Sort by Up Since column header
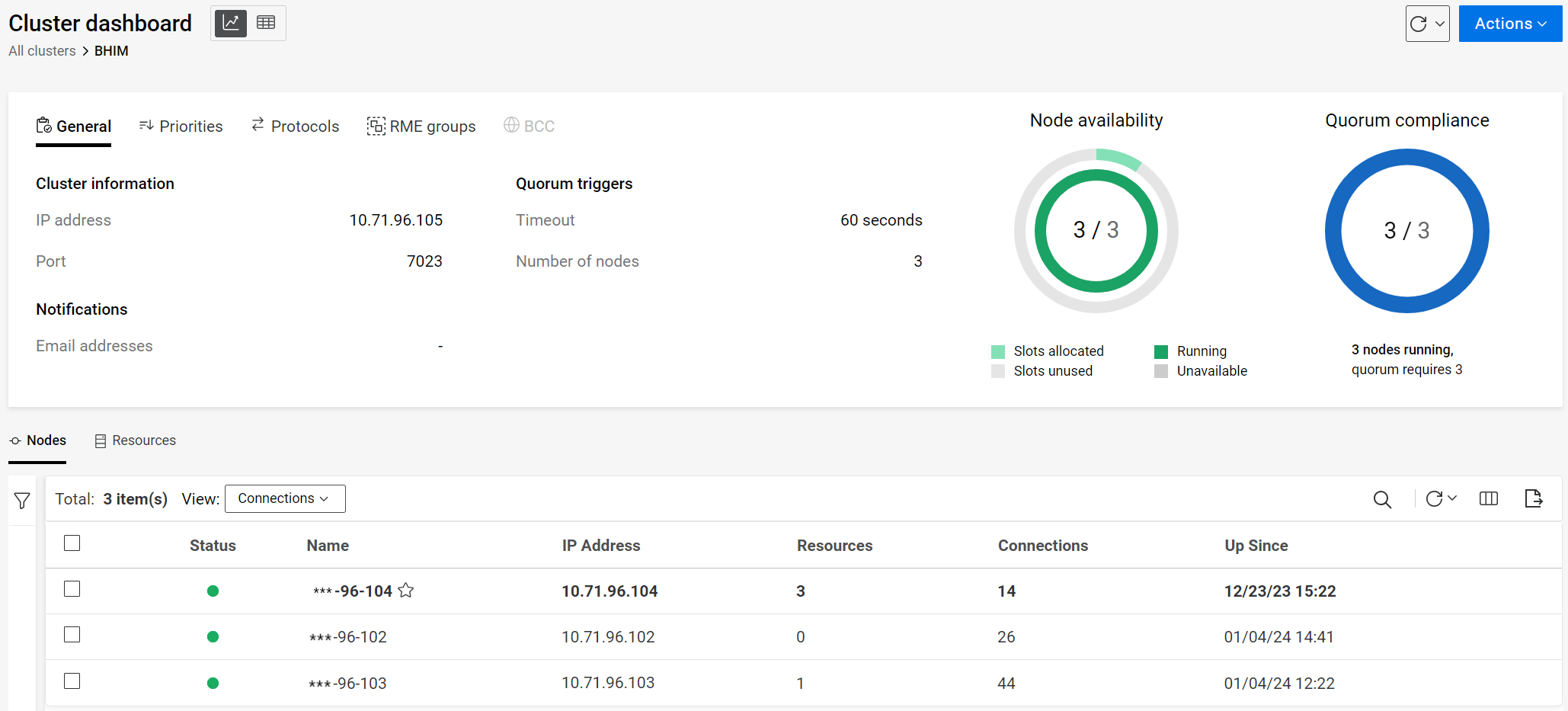 [1256, 546]
